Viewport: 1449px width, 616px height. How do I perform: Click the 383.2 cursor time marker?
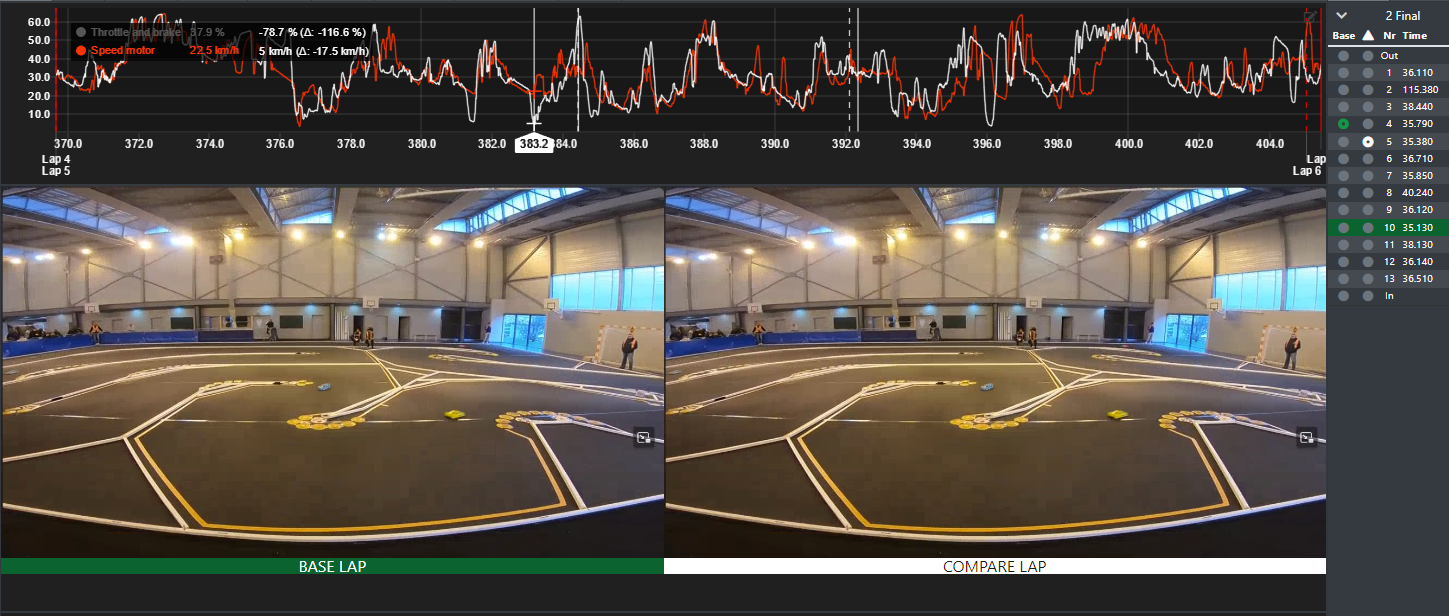point(533,144)
